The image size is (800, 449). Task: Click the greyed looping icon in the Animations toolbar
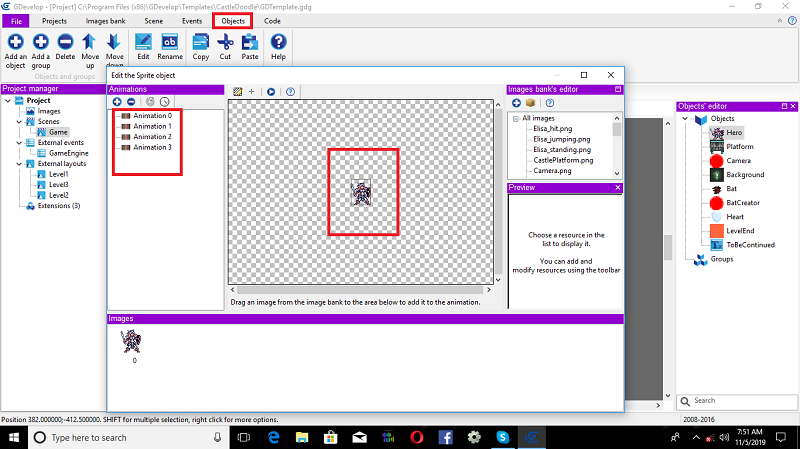pyautogui.click(x=150, y=102)
